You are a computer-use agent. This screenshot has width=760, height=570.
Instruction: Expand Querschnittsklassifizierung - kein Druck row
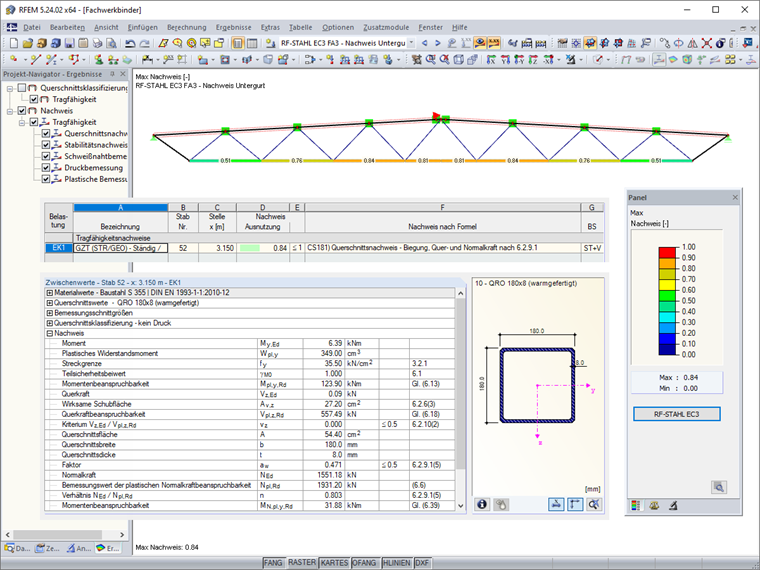click(x=49, y=323)
